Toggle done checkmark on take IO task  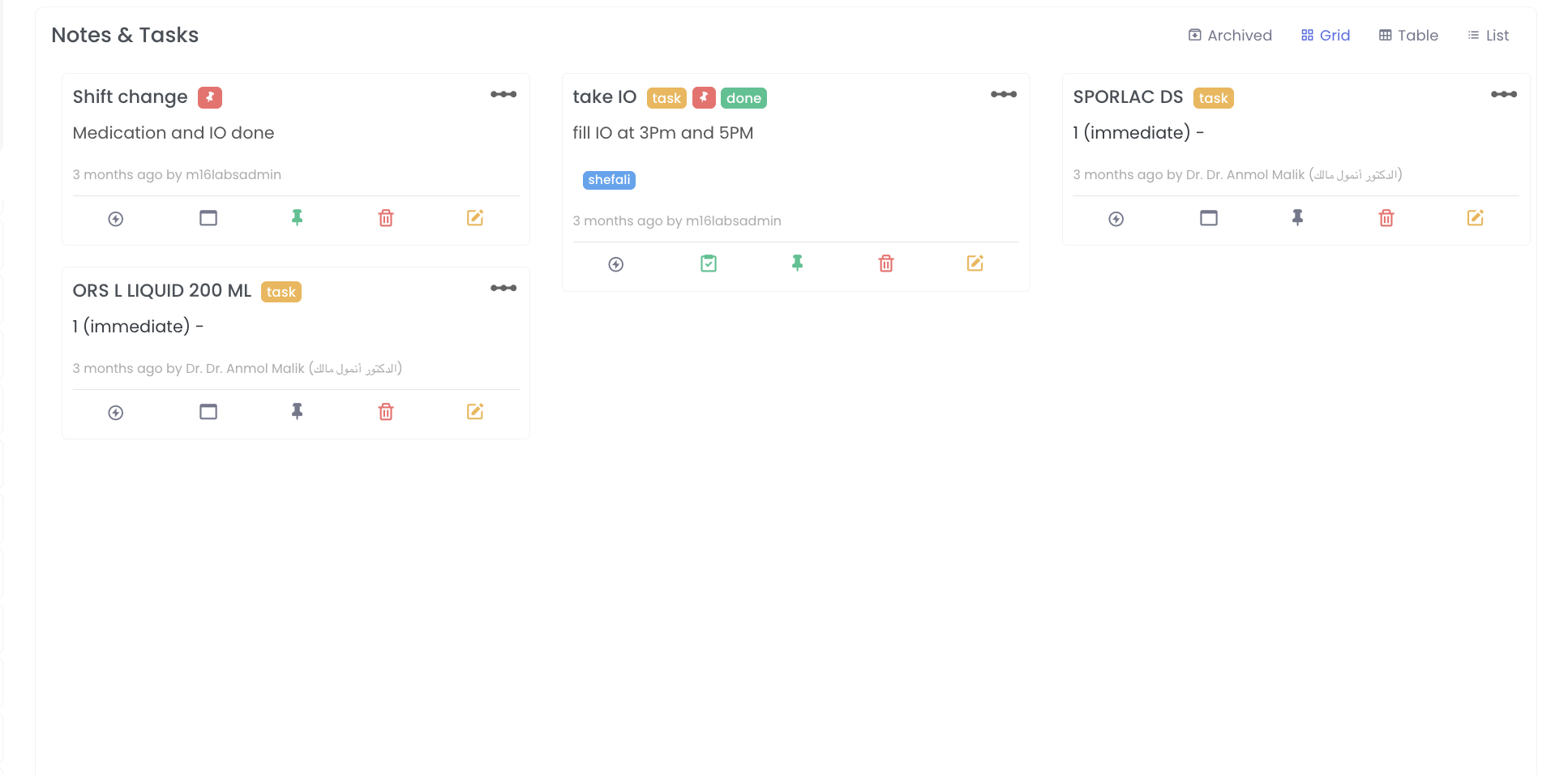(709, 263)
